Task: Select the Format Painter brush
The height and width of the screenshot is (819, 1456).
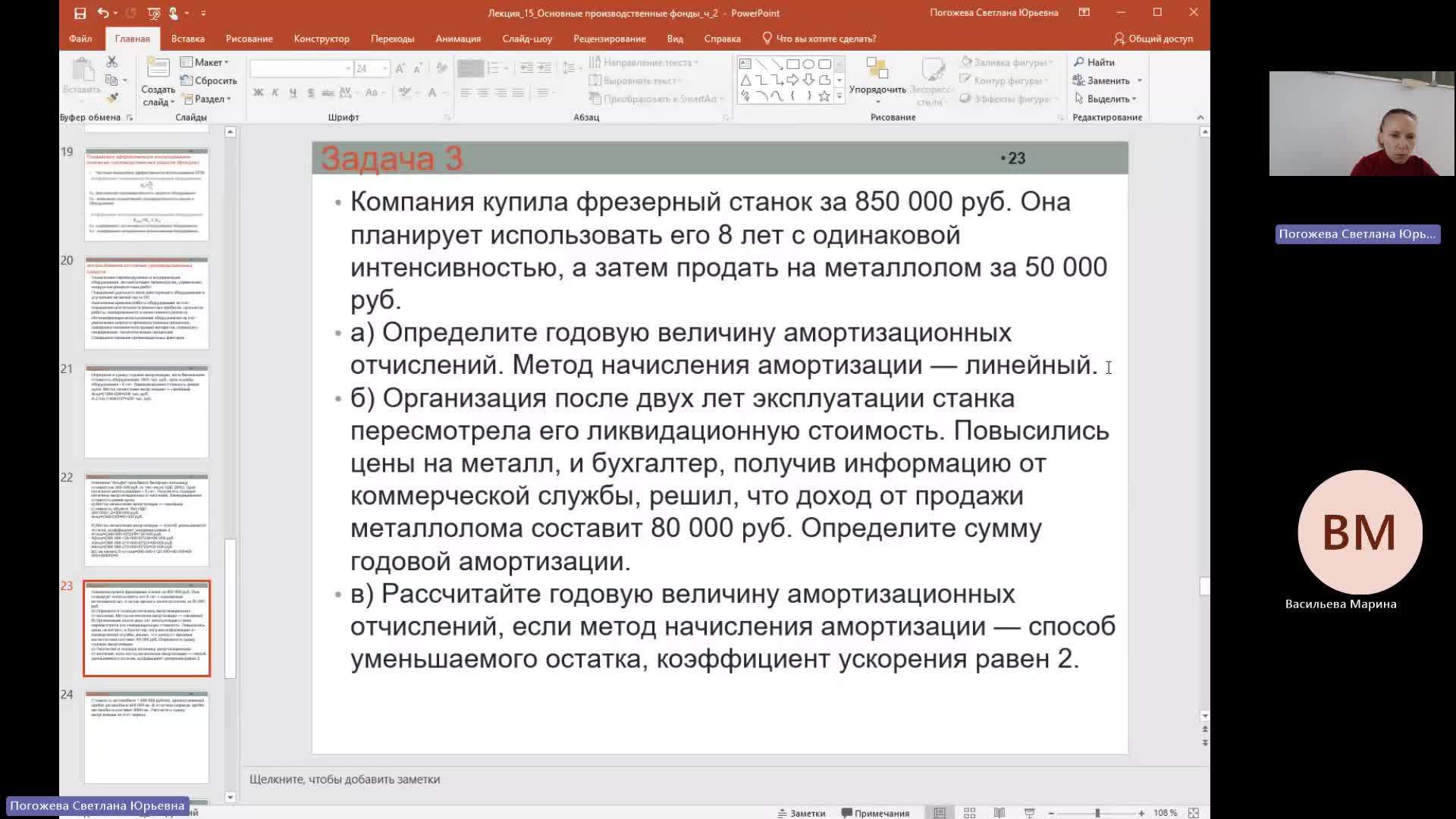Action: 111,98
